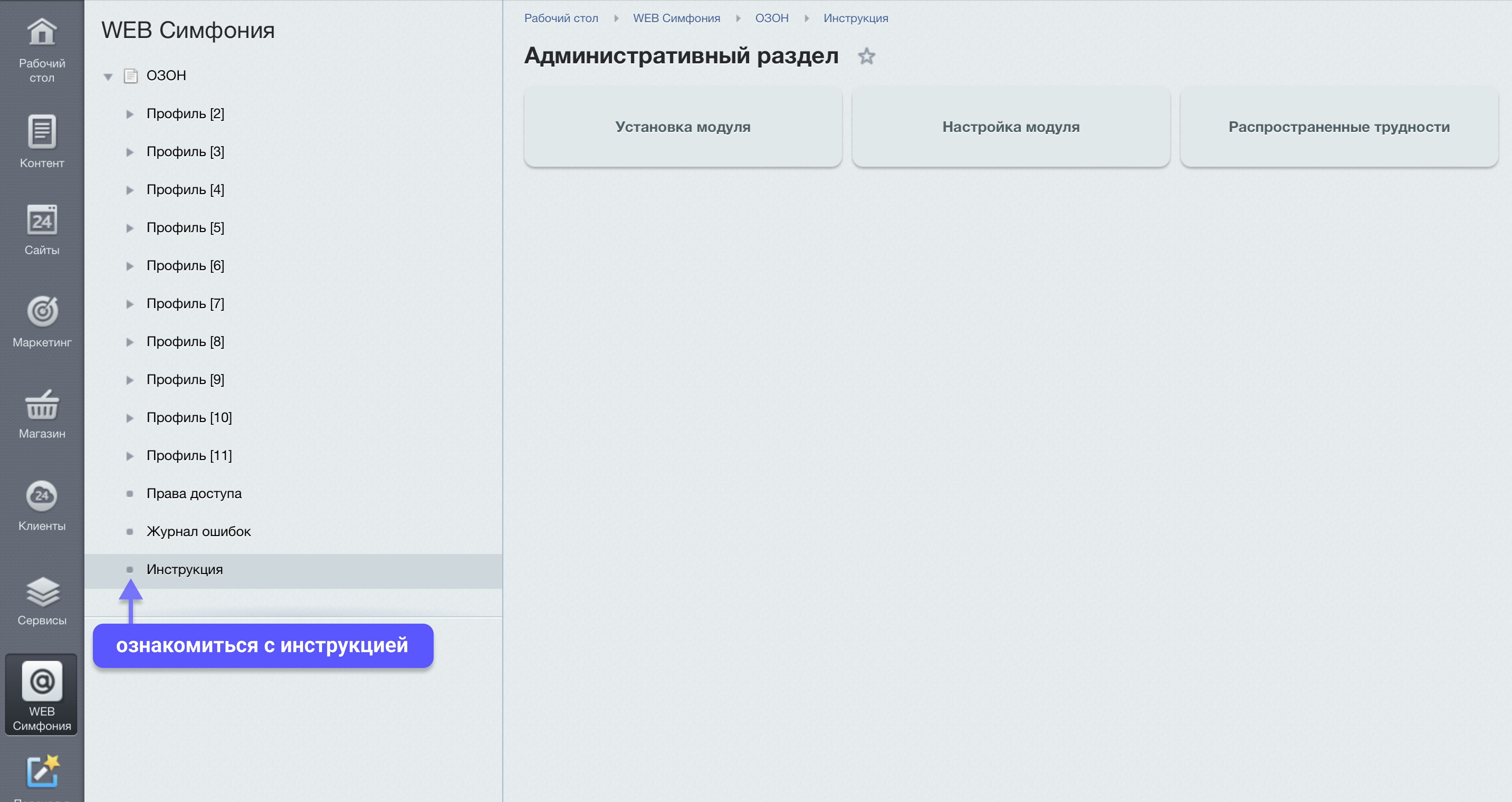Expand the Профиль [11] tree arrow
This screenshot has width=1512, height=802.
click(x=130, y=456)
